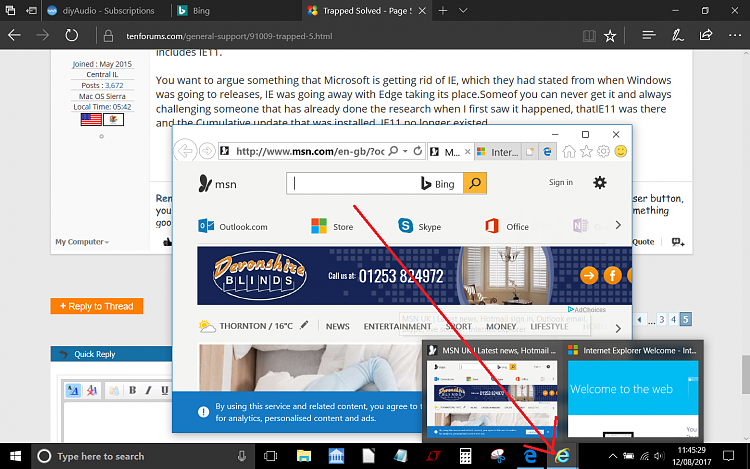Open Skype link on MSN

coord(419,226)
